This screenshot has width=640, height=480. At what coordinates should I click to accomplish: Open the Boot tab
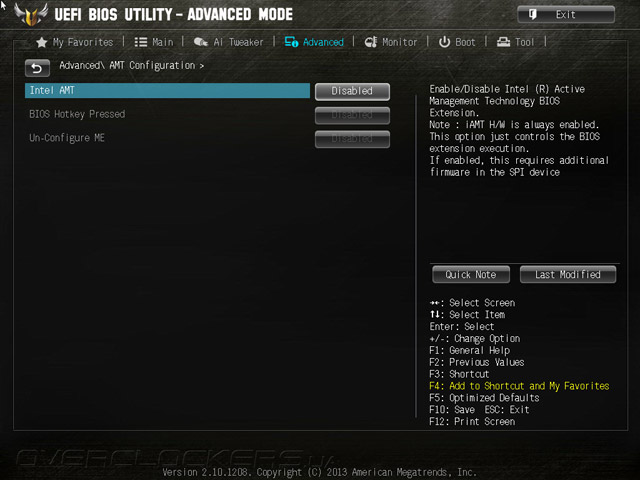click(457, 42)
